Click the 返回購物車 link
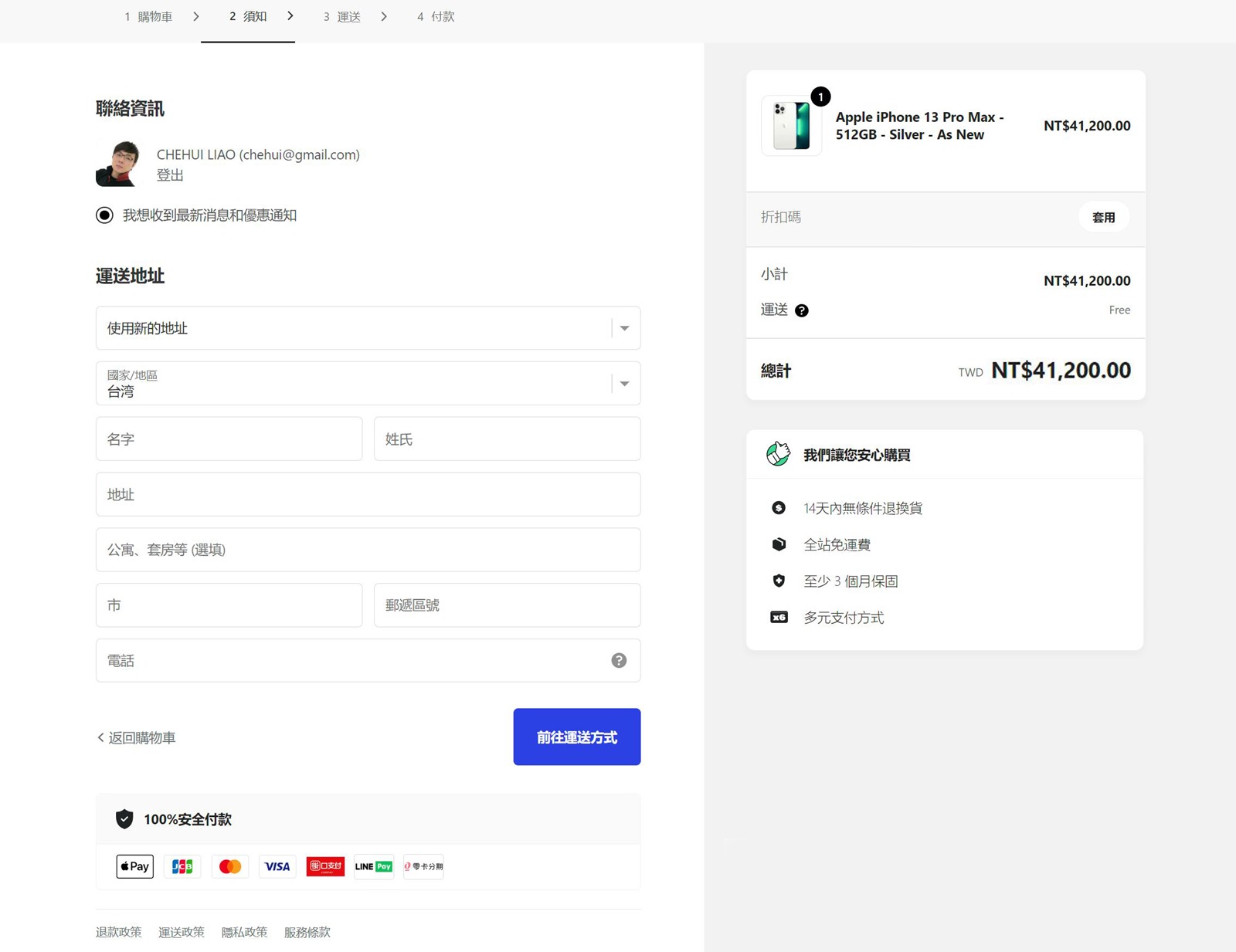The width and height of the screenshot is (1236, 952). (x=137, y=738)
